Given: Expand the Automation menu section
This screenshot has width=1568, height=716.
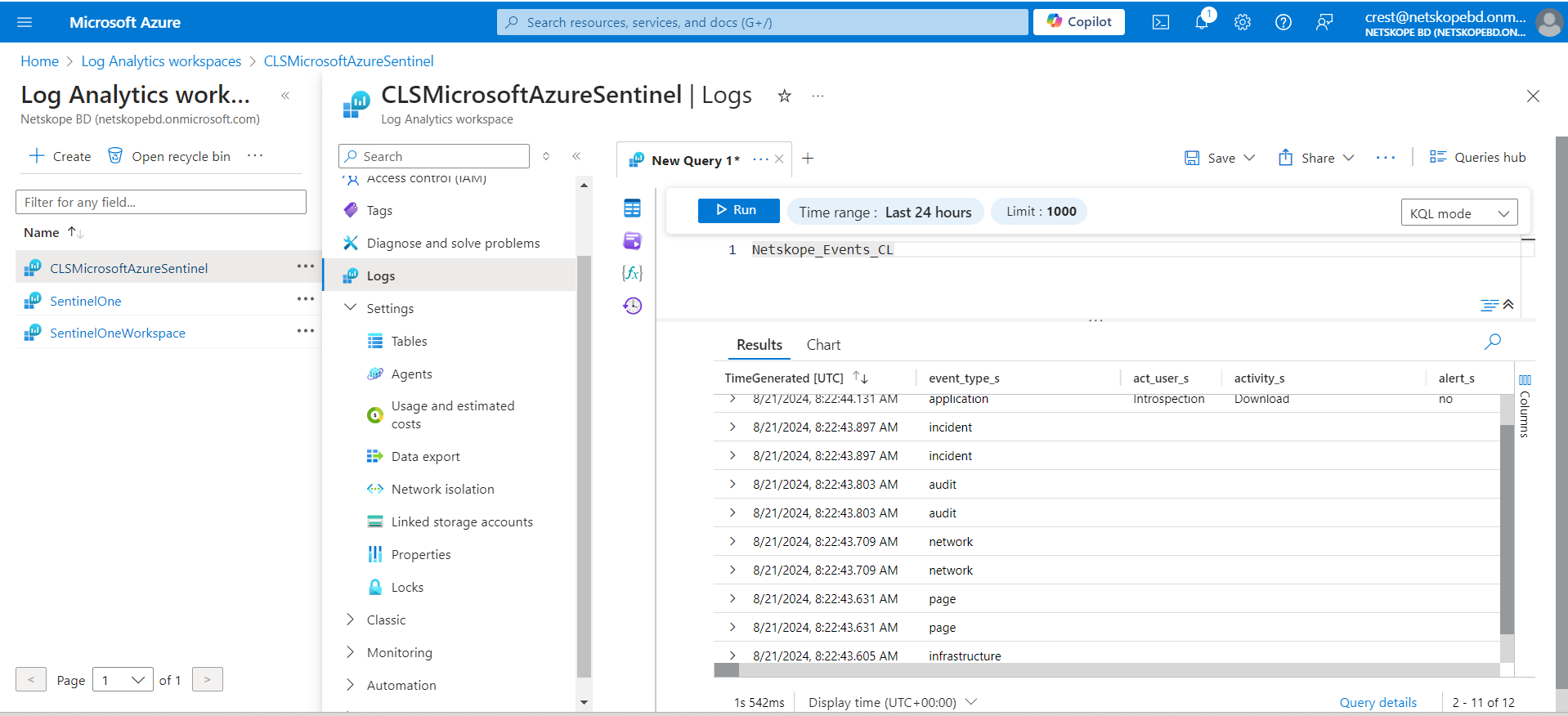Looking at the screenshot, I should 351,685.
